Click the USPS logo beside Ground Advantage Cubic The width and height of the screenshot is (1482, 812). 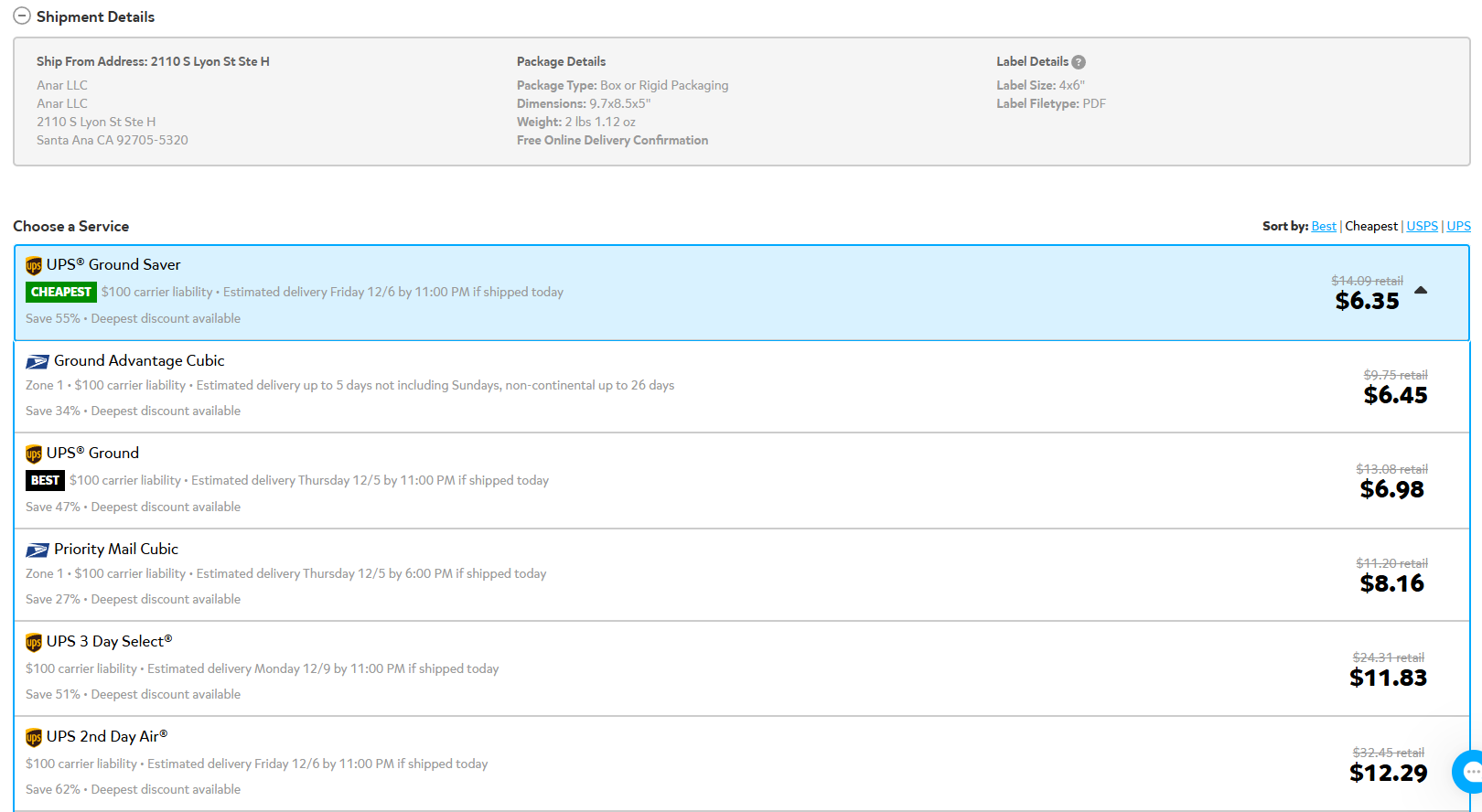click(38, 361)
